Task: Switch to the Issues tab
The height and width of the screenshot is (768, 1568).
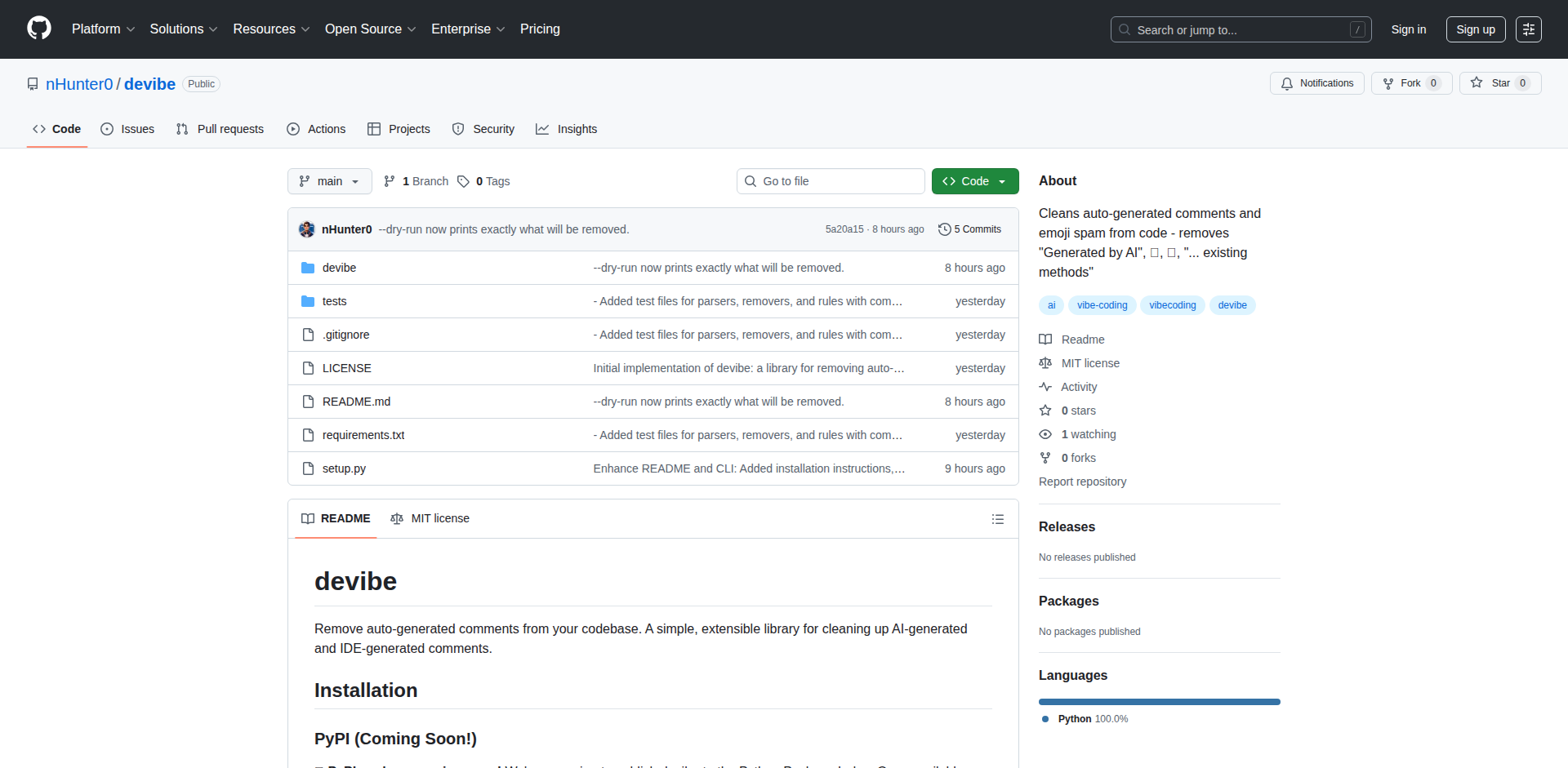Action: 127,129
